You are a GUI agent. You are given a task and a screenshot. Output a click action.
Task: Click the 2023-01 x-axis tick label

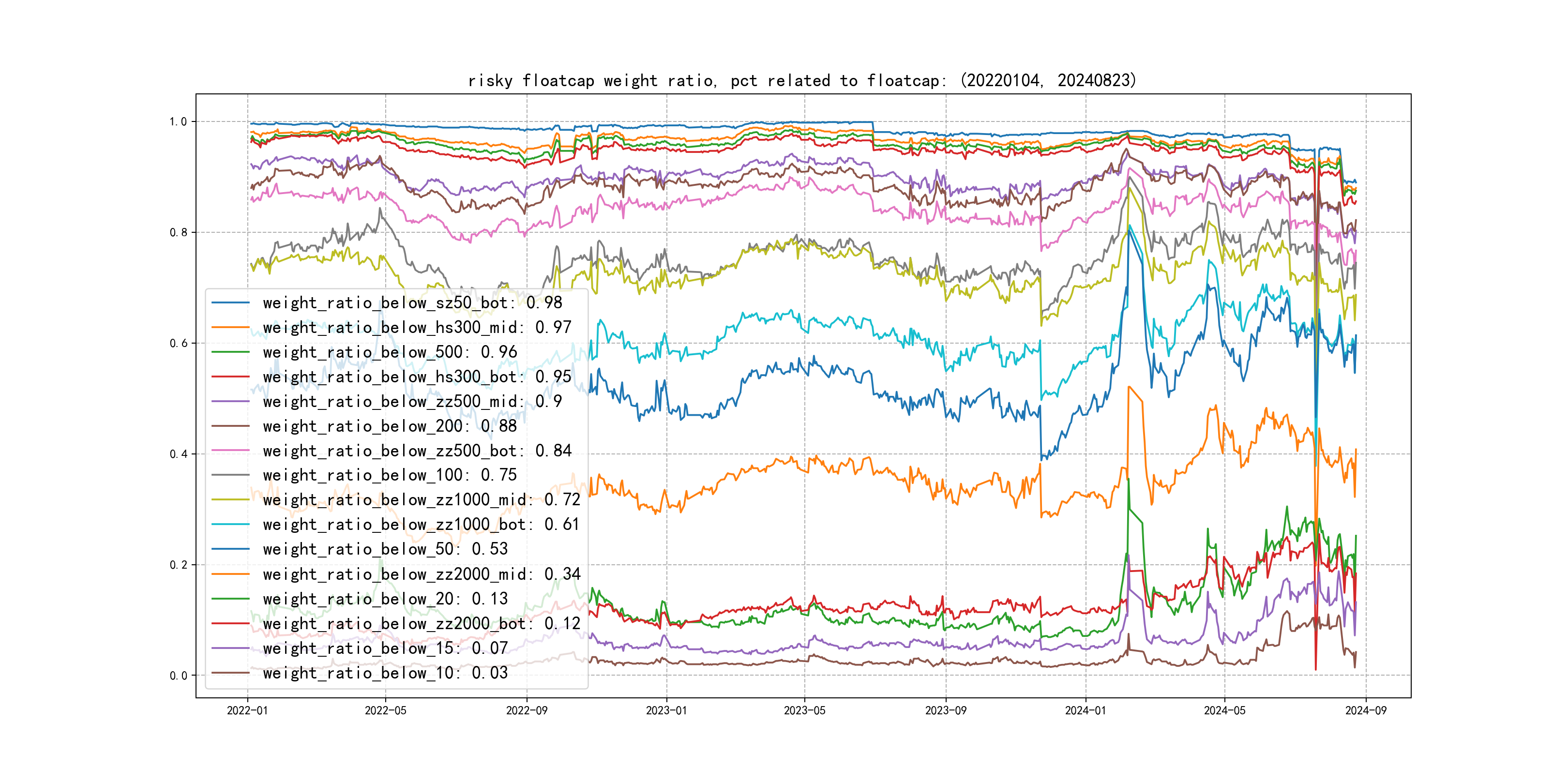pyautogui.click(x=666, y=710)
